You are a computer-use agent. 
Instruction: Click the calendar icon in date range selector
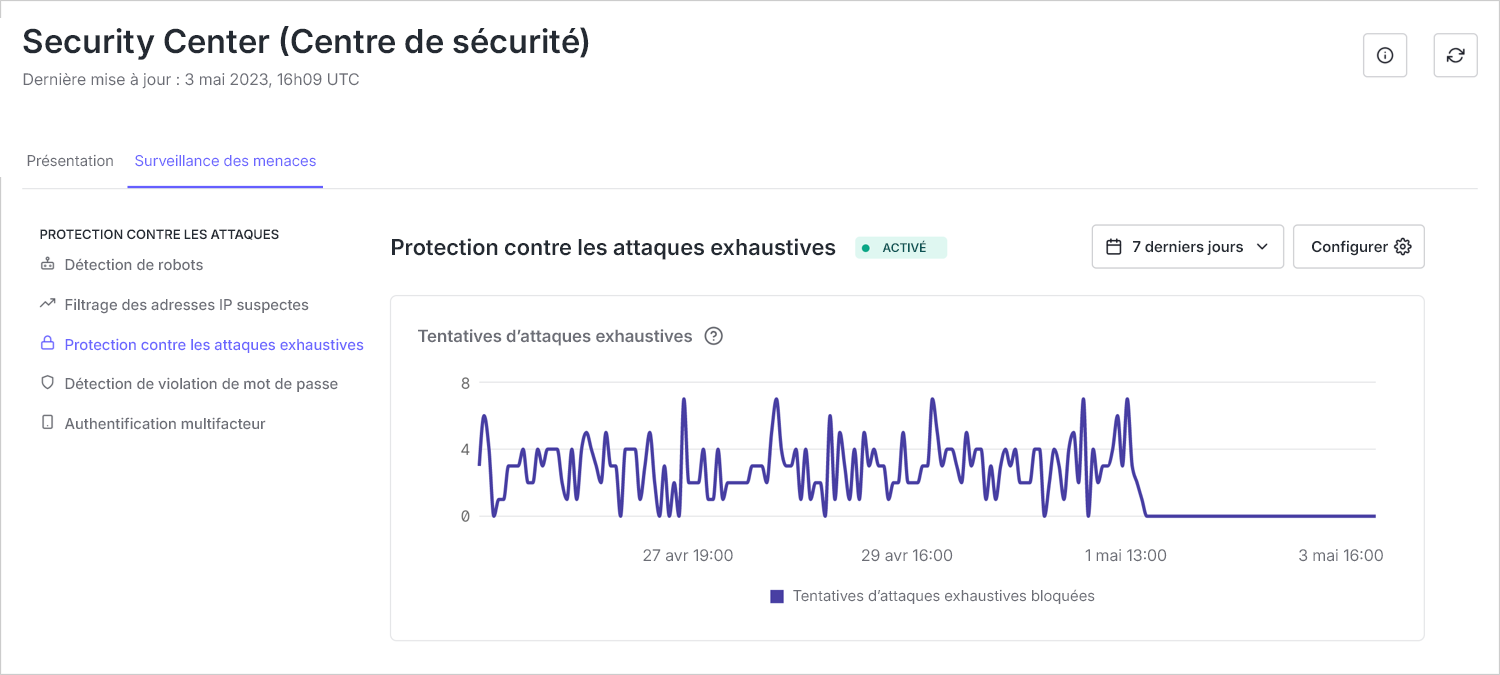1114,247
